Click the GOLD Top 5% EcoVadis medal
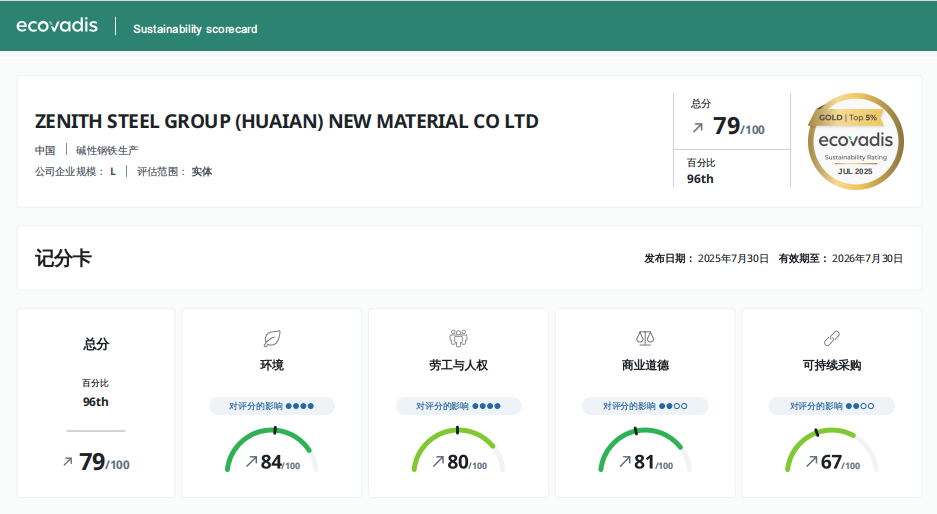 [x=855, y=142]
